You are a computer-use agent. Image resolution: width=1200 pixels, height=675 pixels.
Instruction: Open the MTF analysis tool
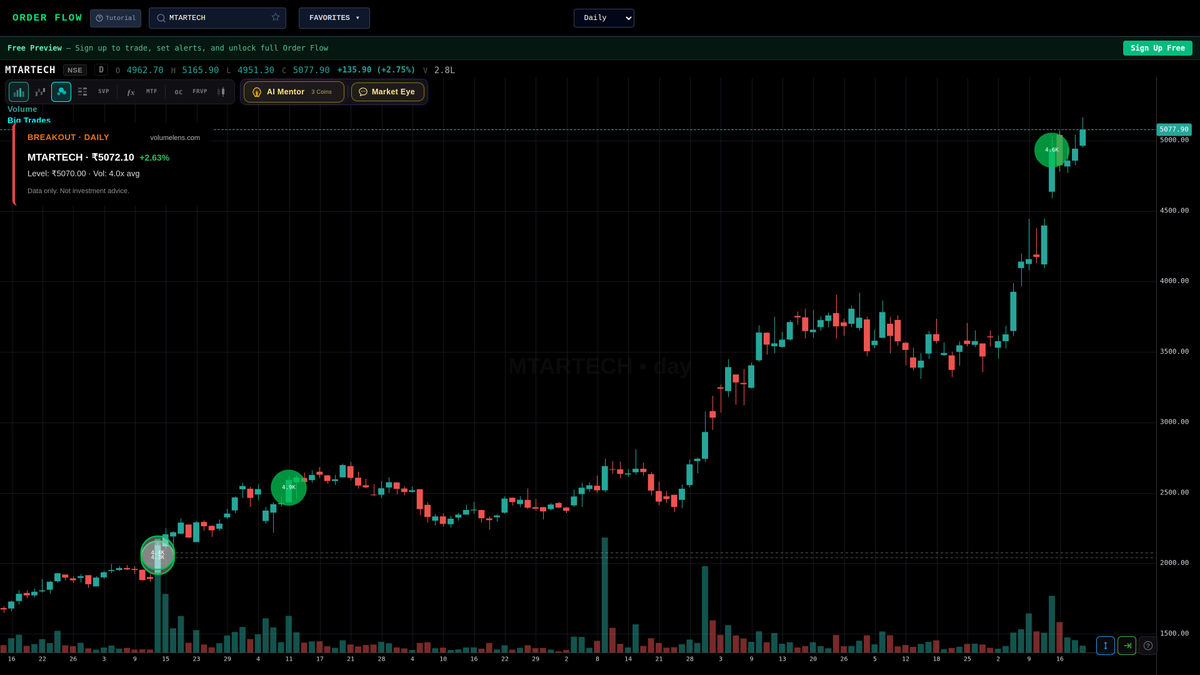(x=151, y=91)
